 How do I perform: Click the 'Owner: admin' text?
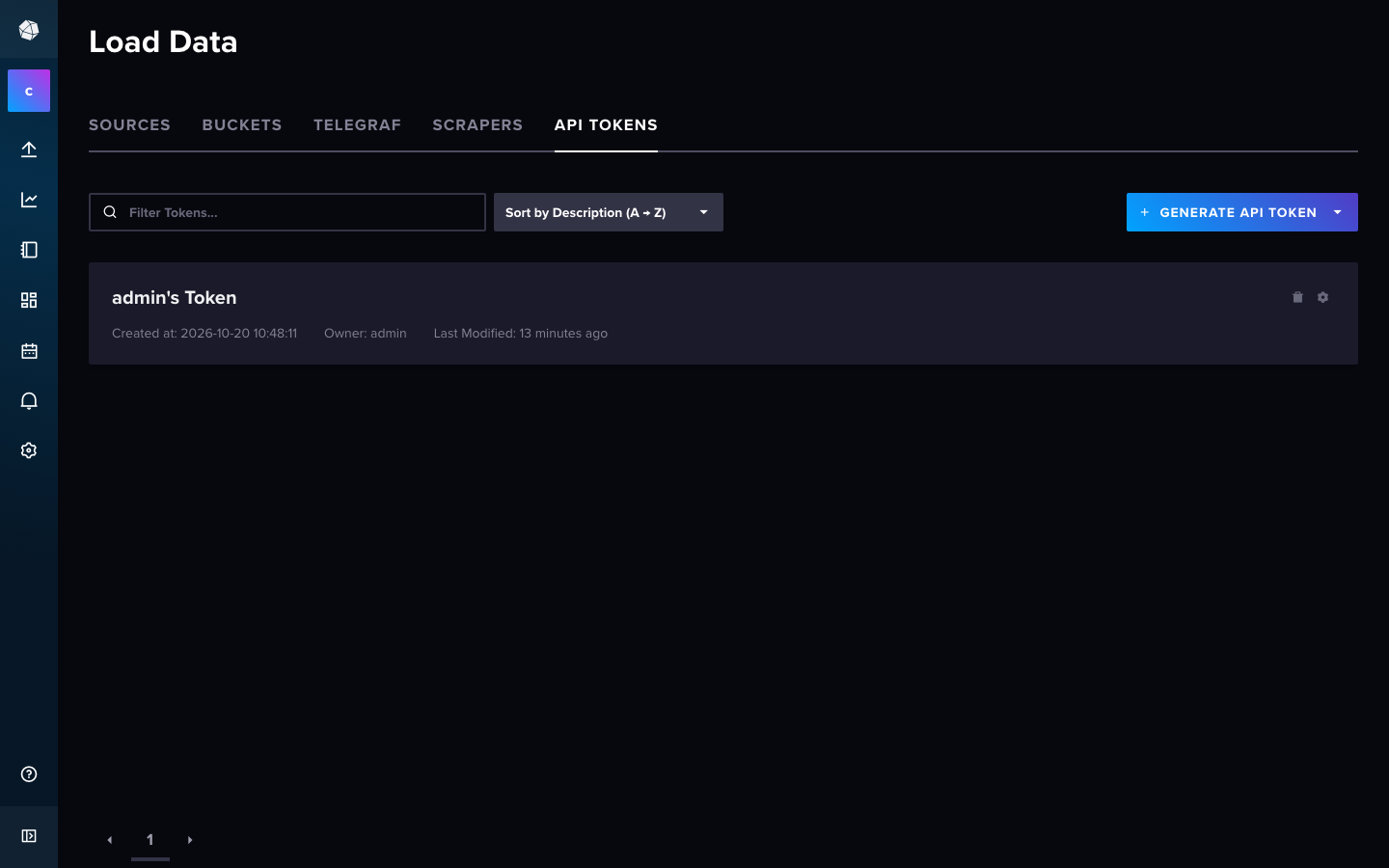[366, 334]
